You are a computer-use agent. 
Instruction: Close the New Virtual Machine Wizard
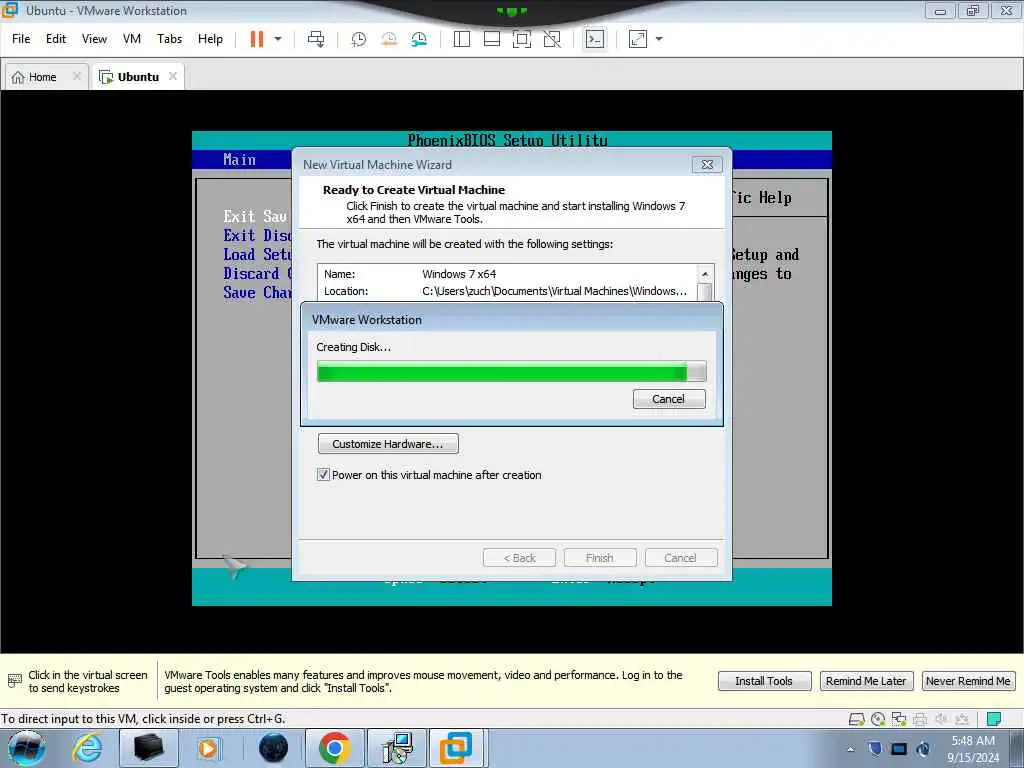(707, 165)
